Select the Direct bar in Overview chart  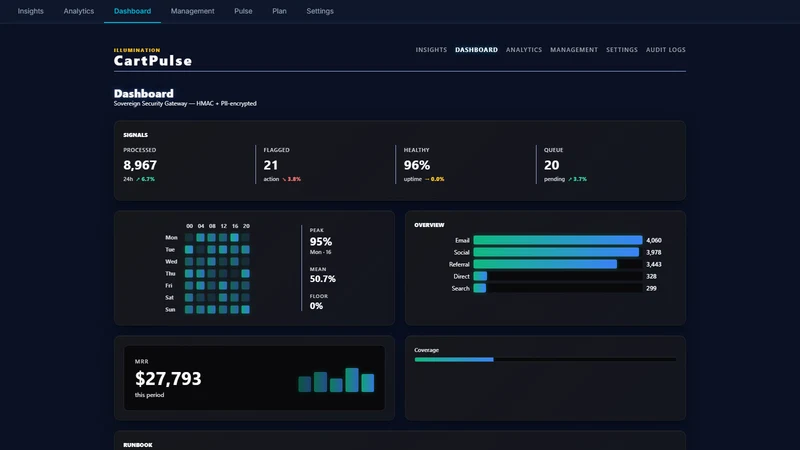pos(480,276)
